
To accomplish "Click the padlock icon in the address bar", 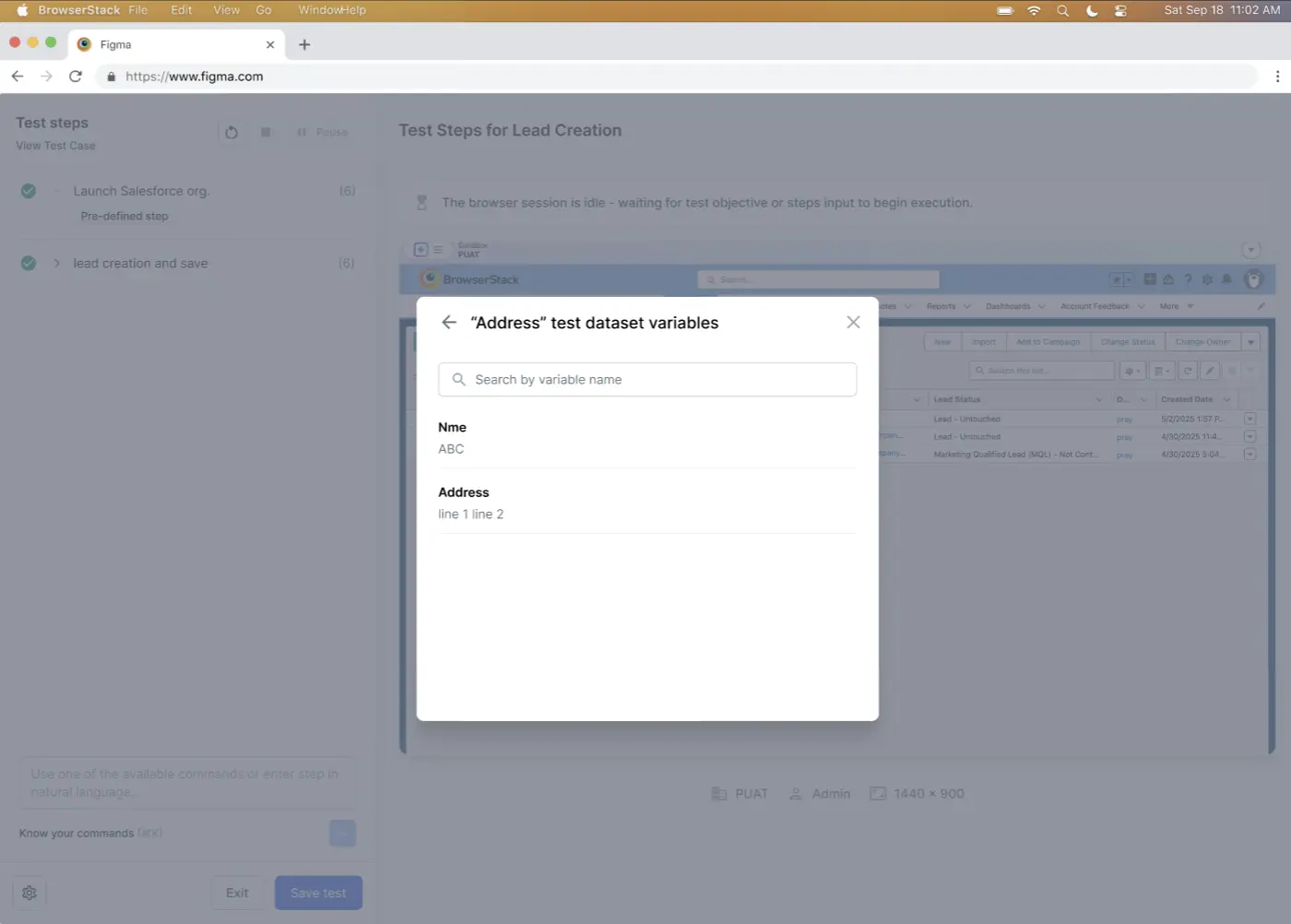I will tap(112, 77).
